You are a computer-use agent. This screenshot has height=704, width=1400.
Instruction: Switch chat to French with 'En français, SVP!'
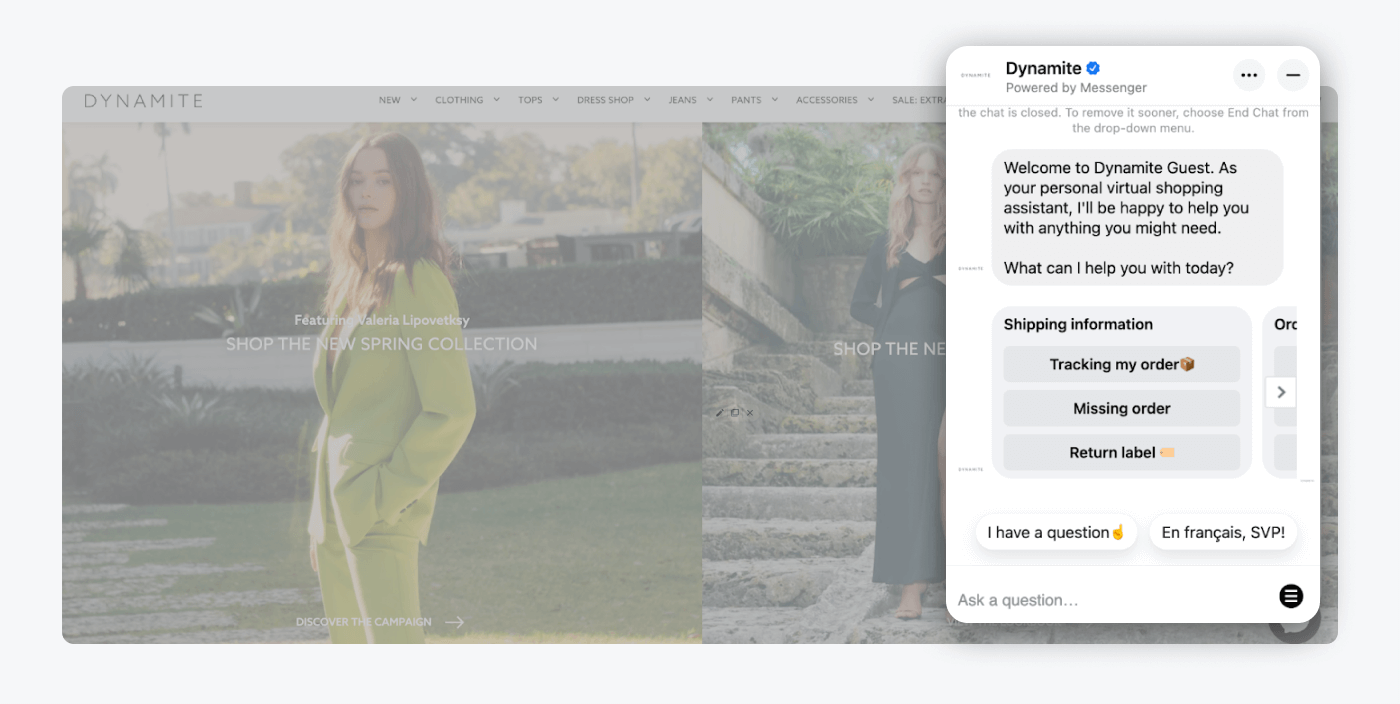pyautogui.click(x=1222, y=532)
